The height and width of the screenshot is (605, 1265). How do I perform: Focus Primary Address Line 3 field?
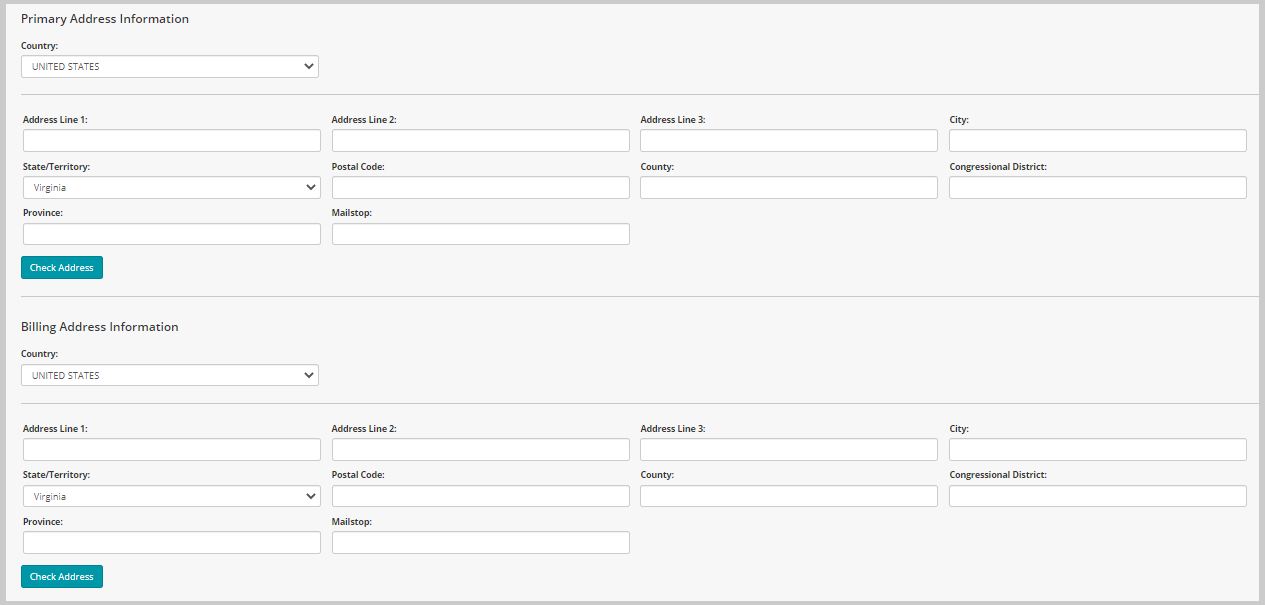pos(789,140)
